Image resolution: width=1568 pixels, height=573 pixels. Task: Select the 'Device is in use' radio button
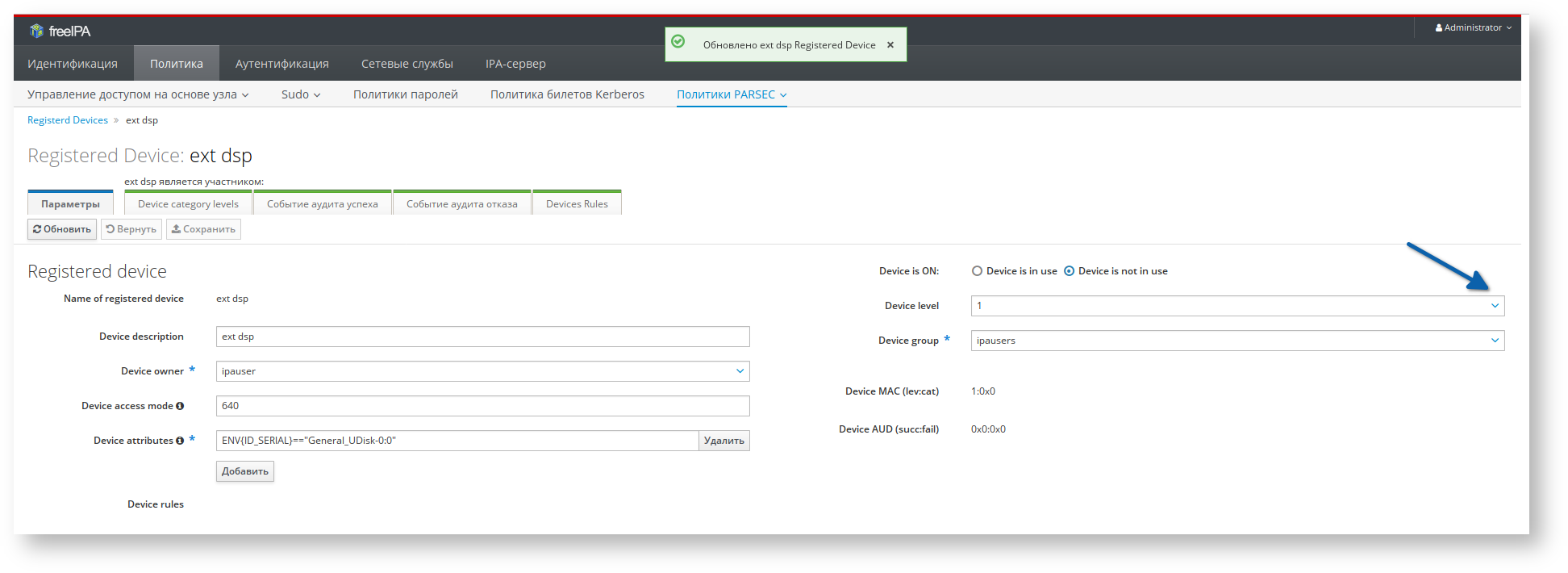(x=977, y=271)
